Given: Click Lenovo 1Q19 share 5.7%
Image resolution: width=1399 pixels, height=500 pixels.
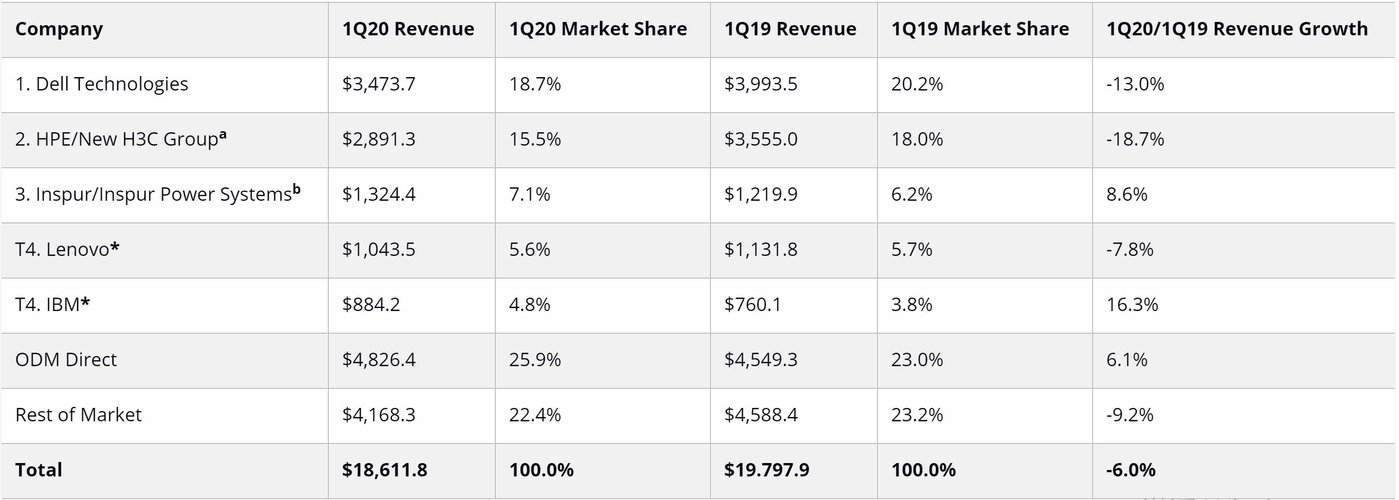Looking at the screenshot, I should click(912, 249).
